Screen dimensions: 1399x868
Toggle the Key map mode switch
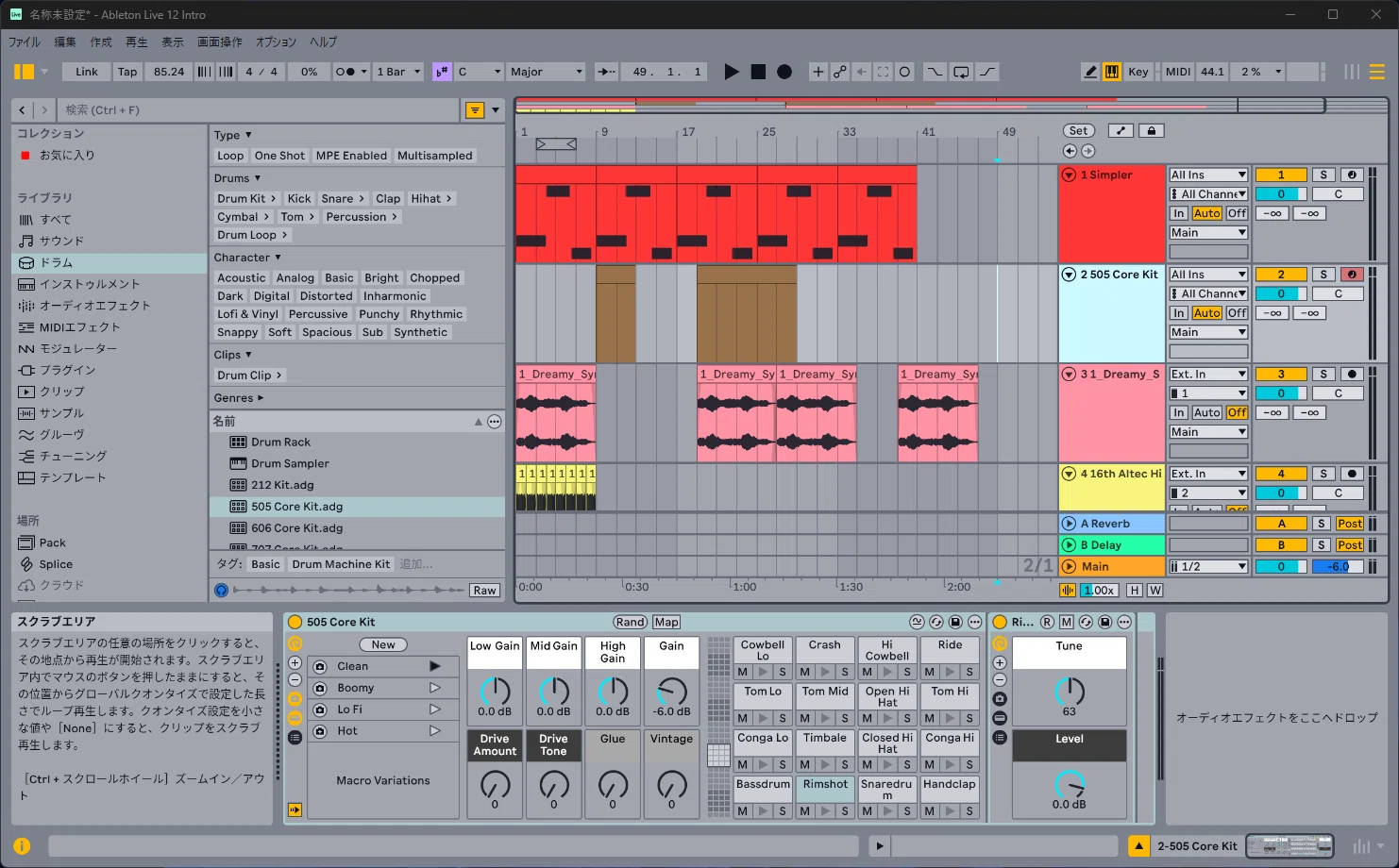pyautogui.click(x=1138, y=72)
